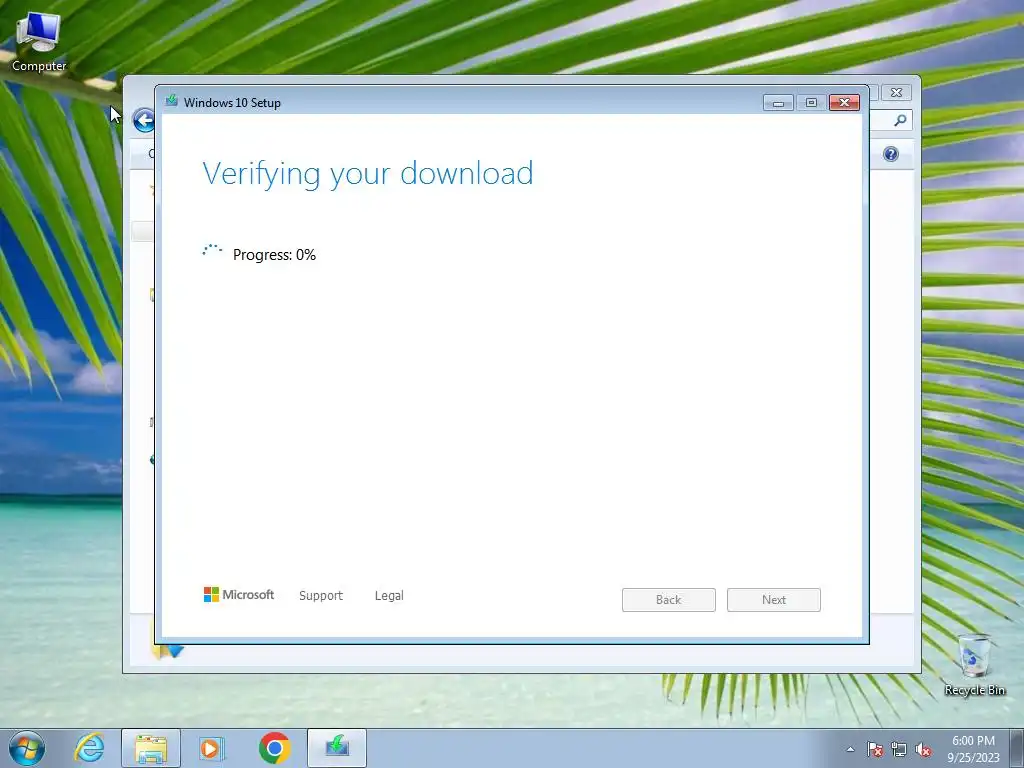Open the Computer desktop icon

click(x=39, y=42)
